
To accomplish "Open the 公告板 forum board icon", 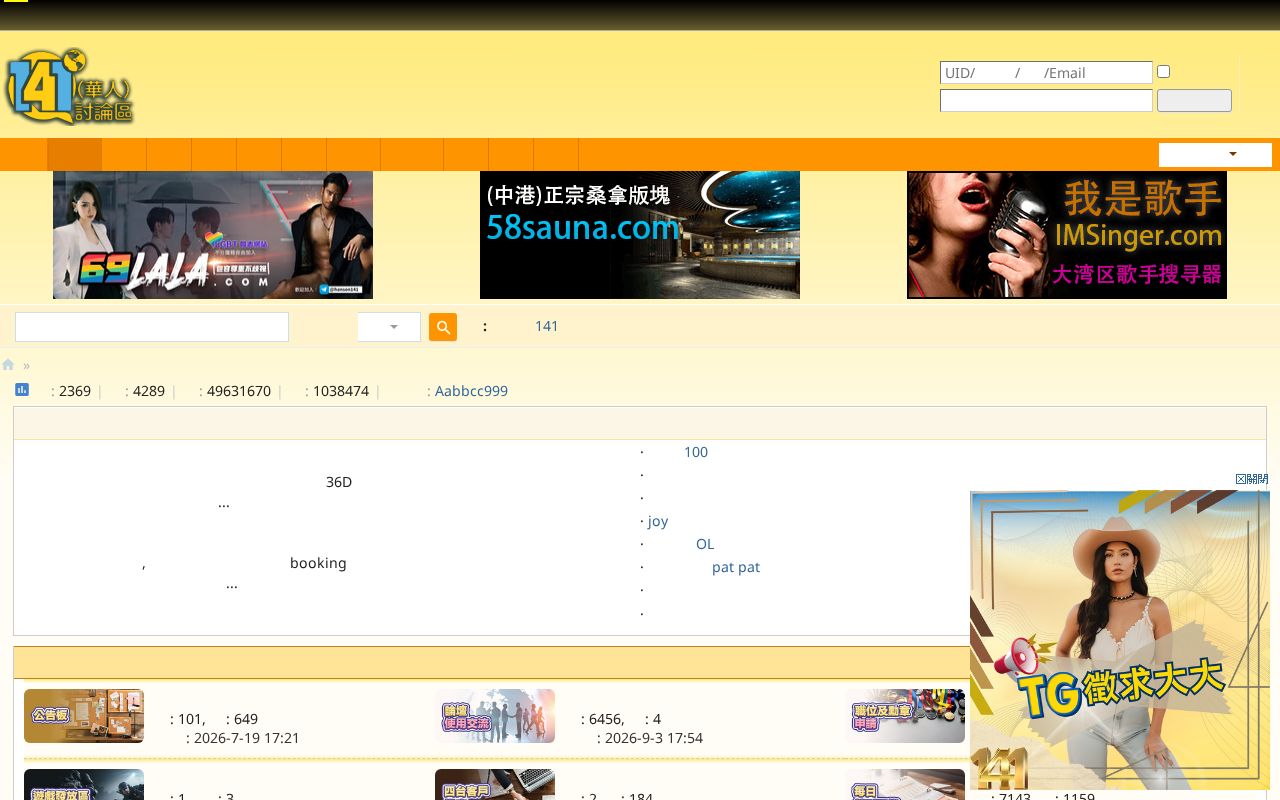I will (84, 716).
